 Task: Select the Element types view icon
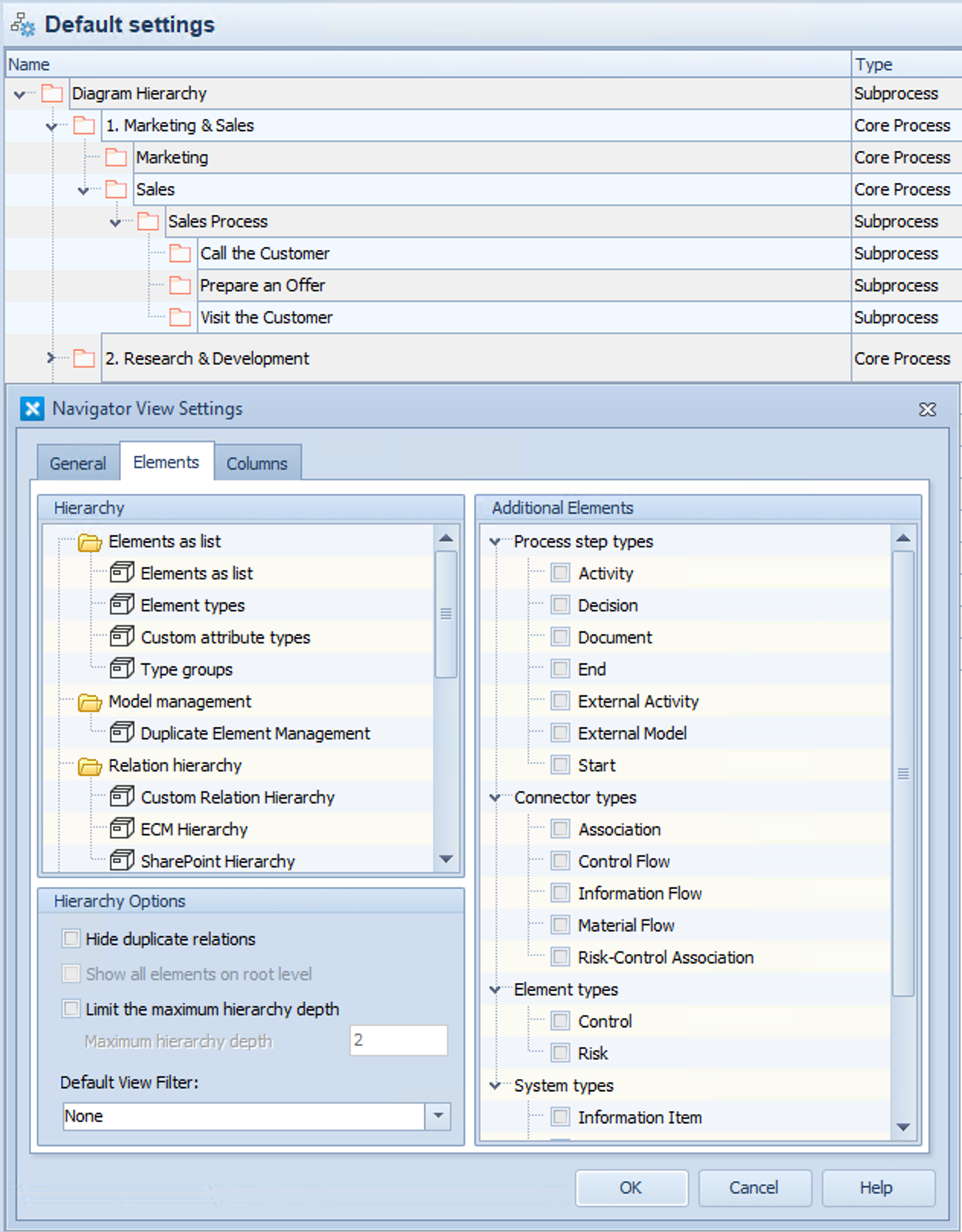coord(122,605)
